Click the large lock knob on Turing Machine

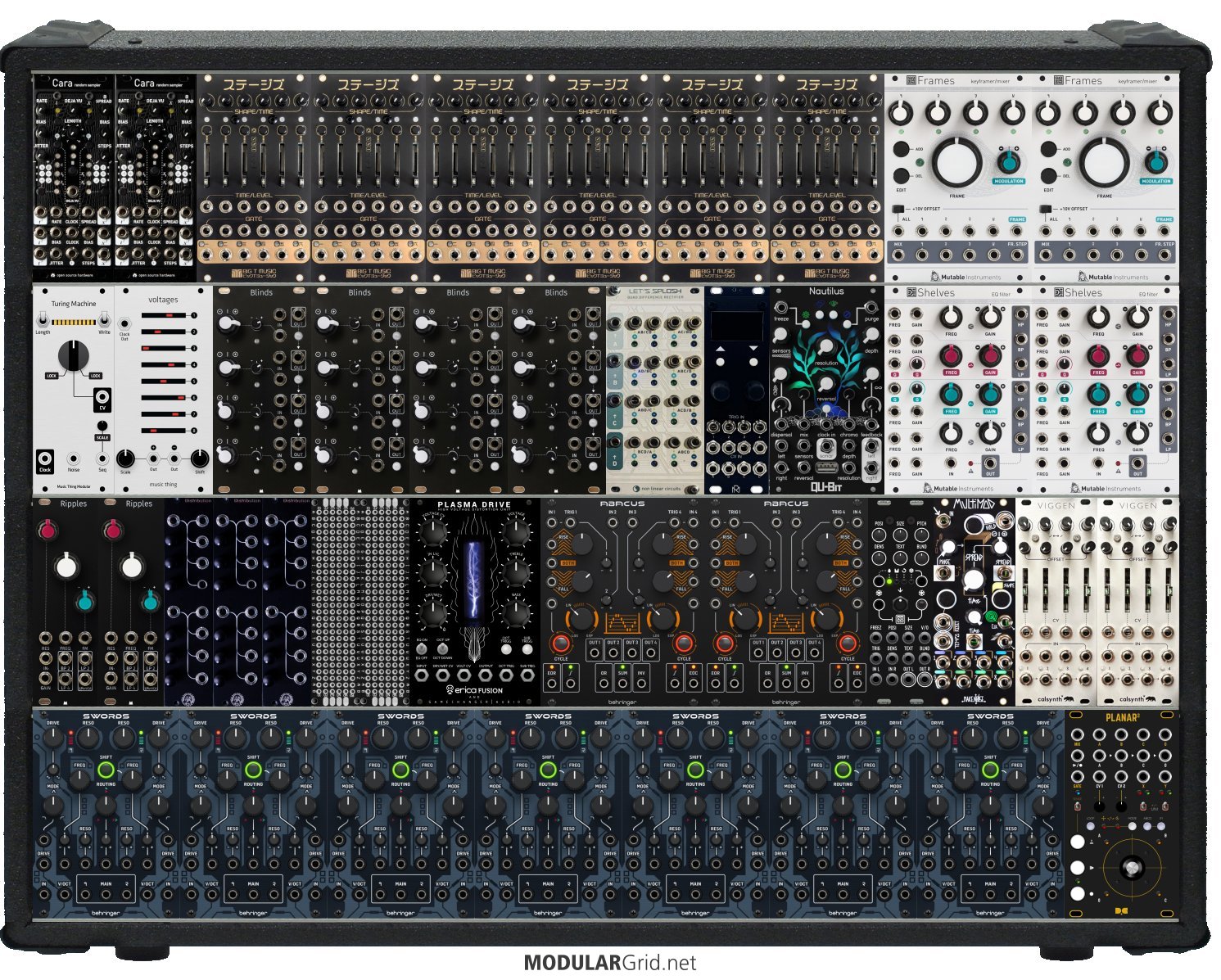tap(74, 355)
